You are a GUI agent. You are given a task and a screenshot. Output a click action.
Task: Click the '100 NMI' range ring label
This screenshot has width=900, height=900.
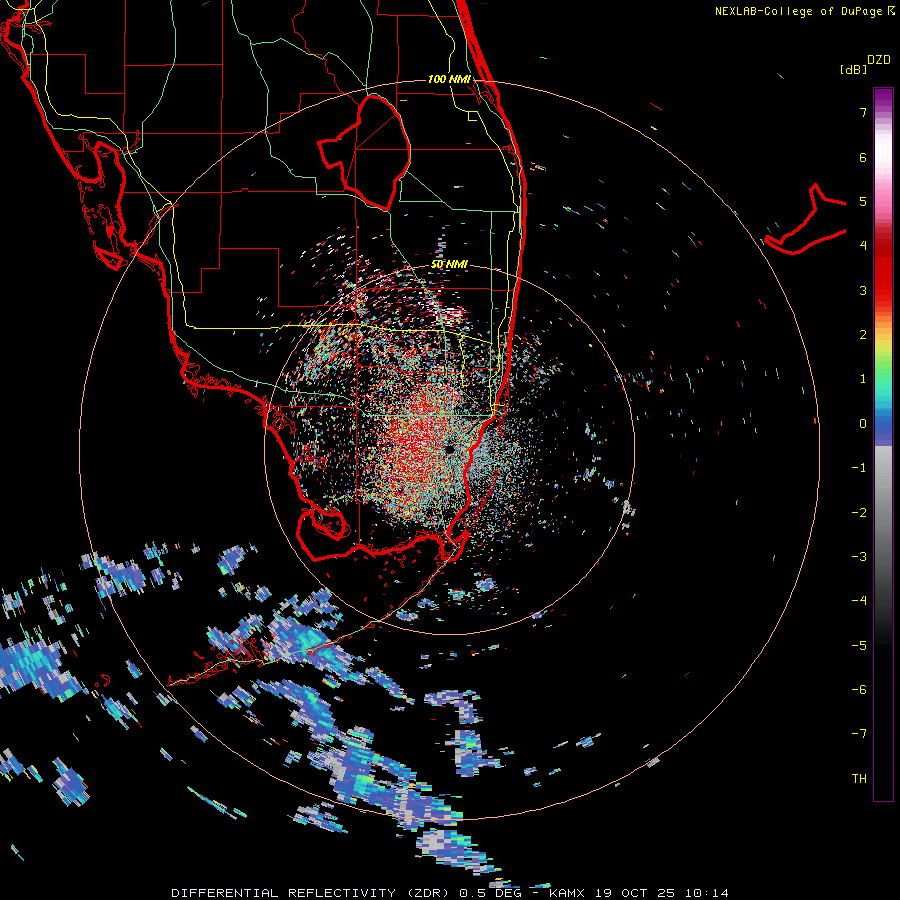(449, 79)
